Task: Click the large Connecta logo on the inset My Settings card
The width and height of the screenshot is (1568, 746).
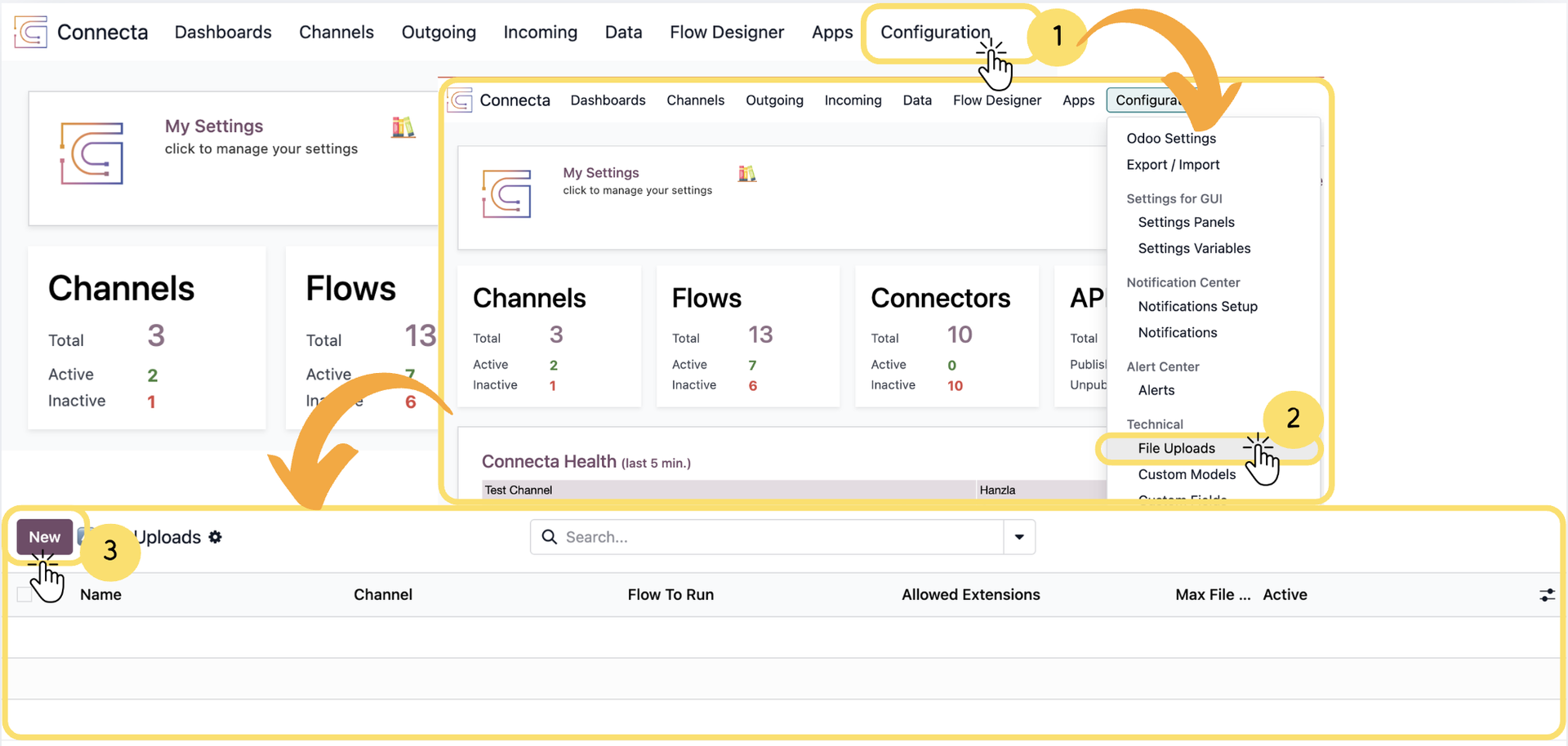Action: 506,193
